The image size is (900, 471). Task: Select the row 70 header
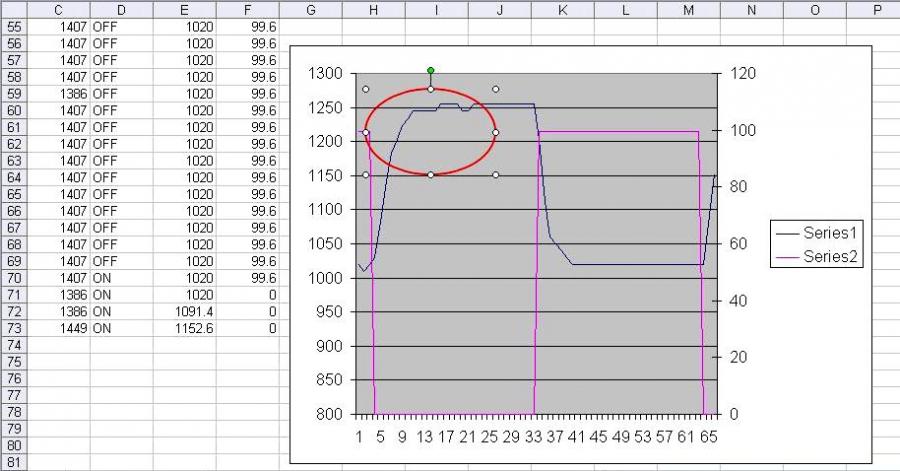(x=14, y=278)
